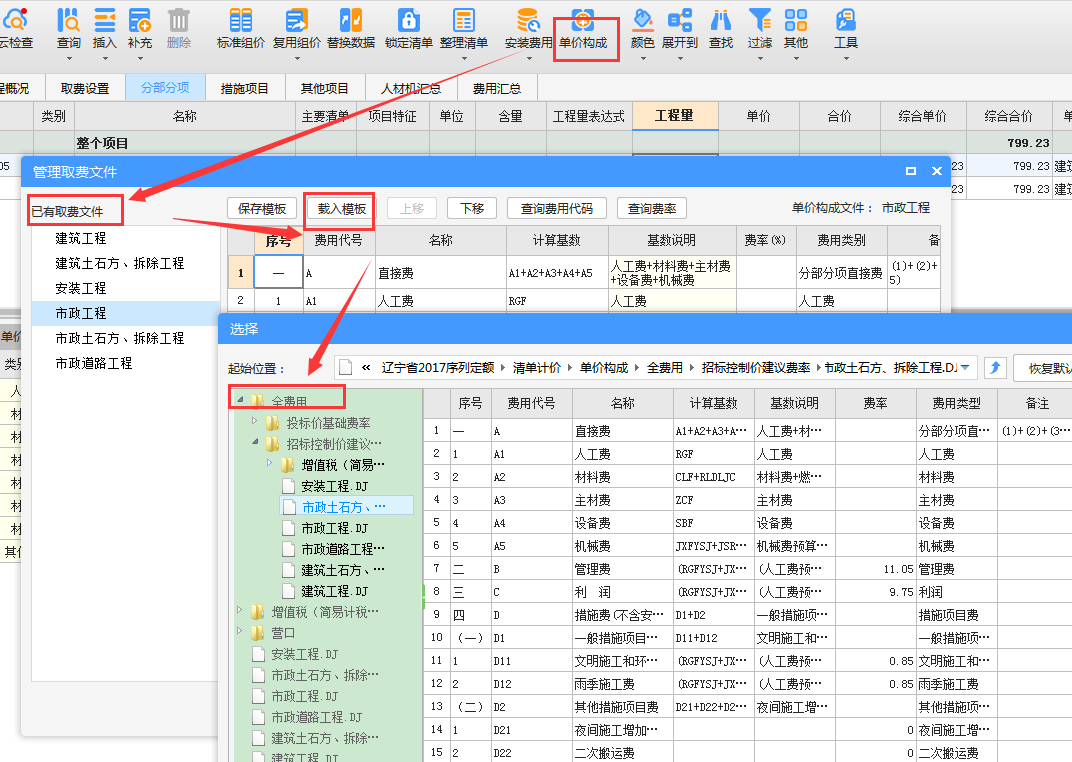Collapse the 招标控制价建议 folder

[255, 442]
